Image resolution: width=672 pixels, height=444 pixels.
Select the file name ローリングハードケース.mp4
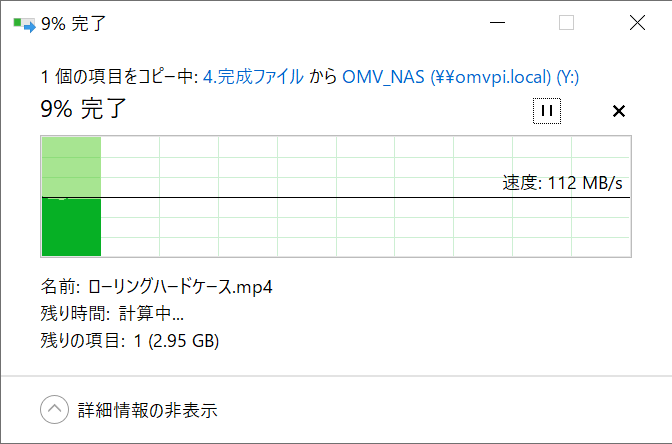tap(180, 287)
